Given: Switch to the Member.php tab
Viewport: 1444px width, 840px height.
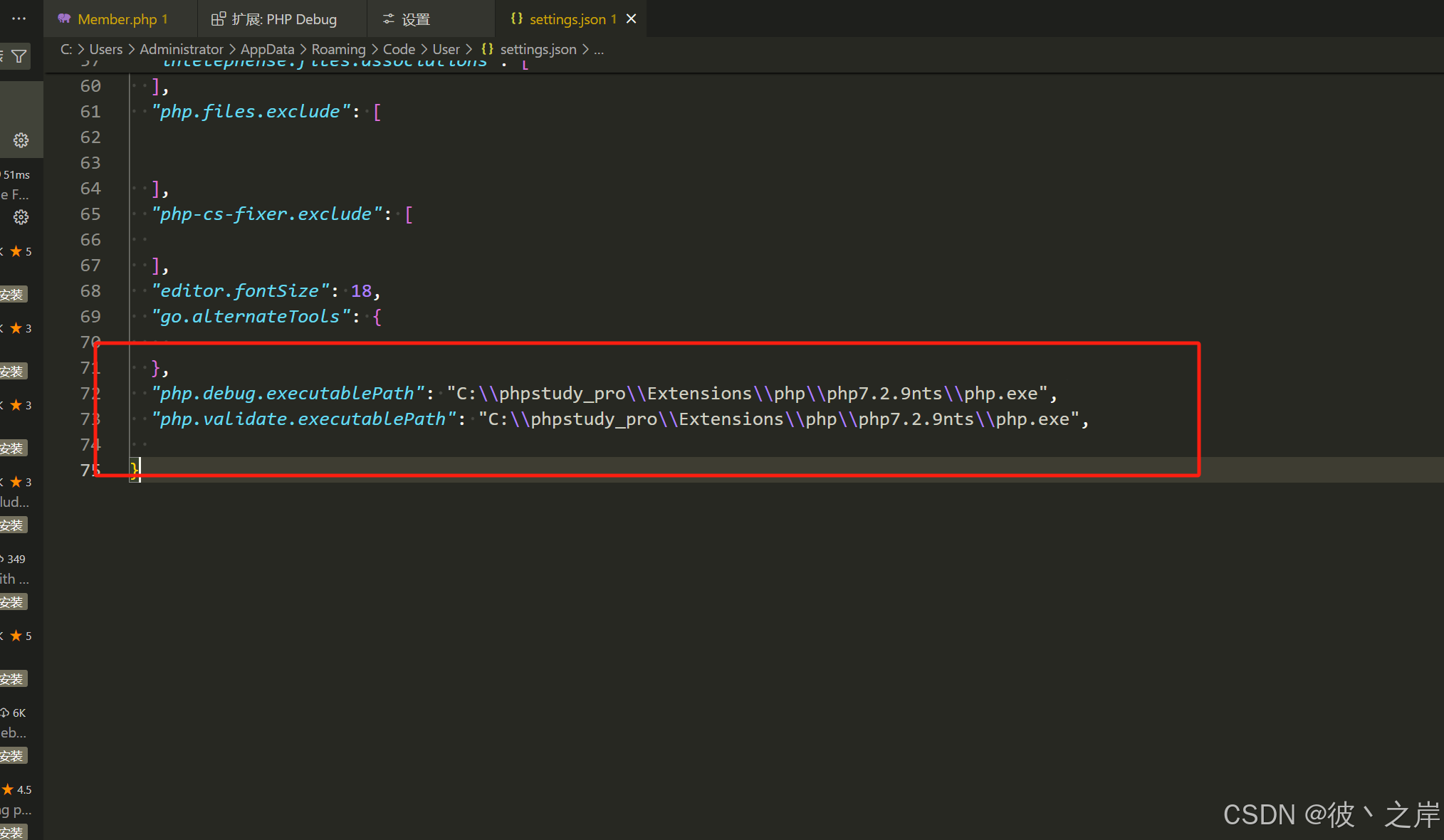Looking at the screenshot, I should [x=121, y=19].
